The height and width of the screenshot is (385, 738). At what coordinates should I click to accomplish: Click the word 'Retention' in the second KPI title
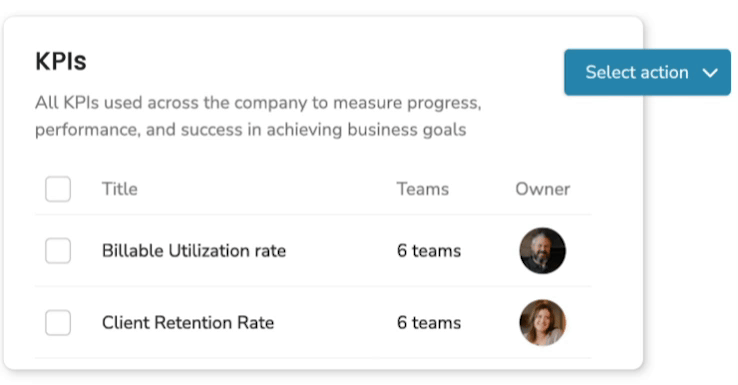(x=193, y=323)
